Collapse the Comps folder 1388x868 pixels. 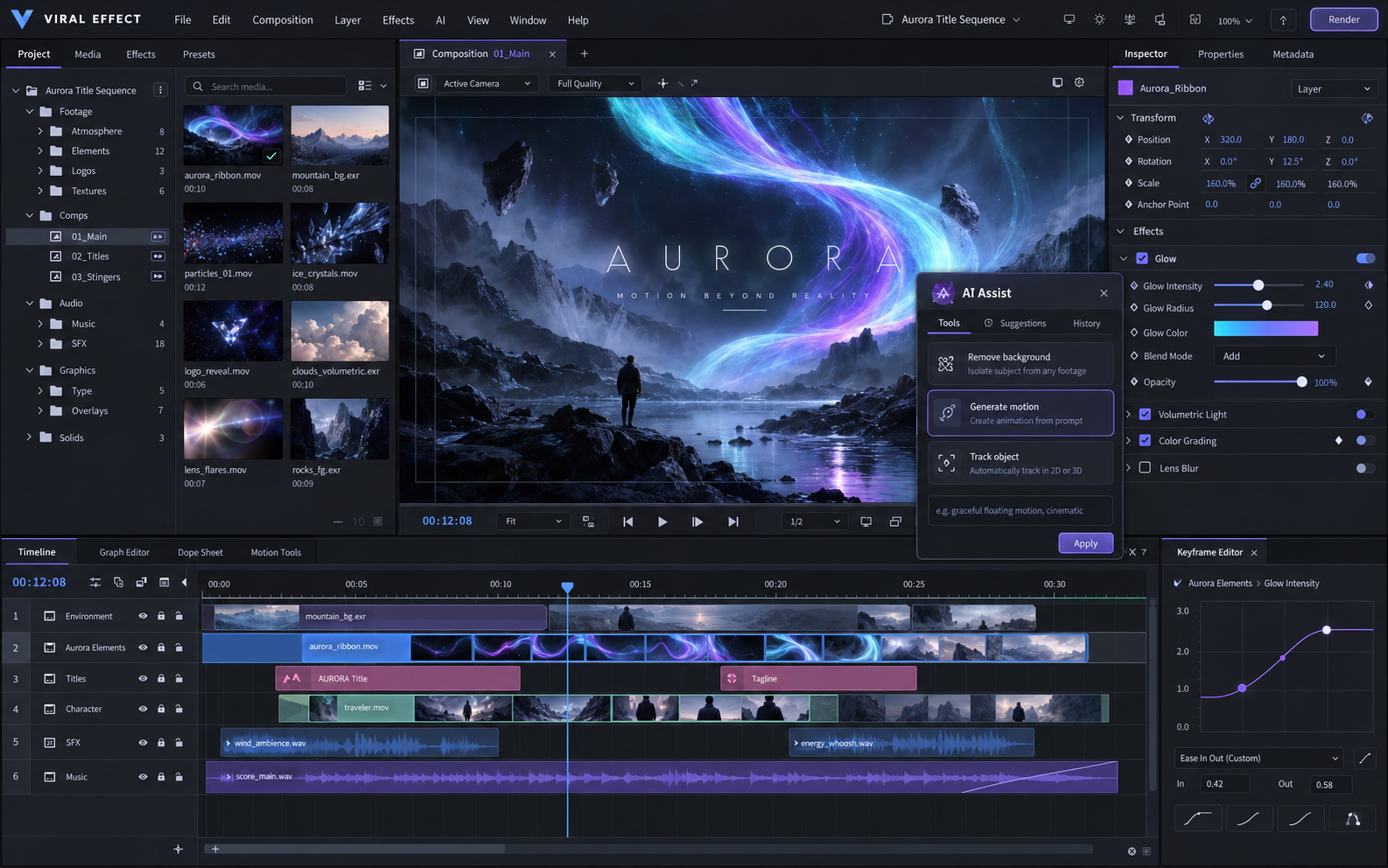click(30, 215)
